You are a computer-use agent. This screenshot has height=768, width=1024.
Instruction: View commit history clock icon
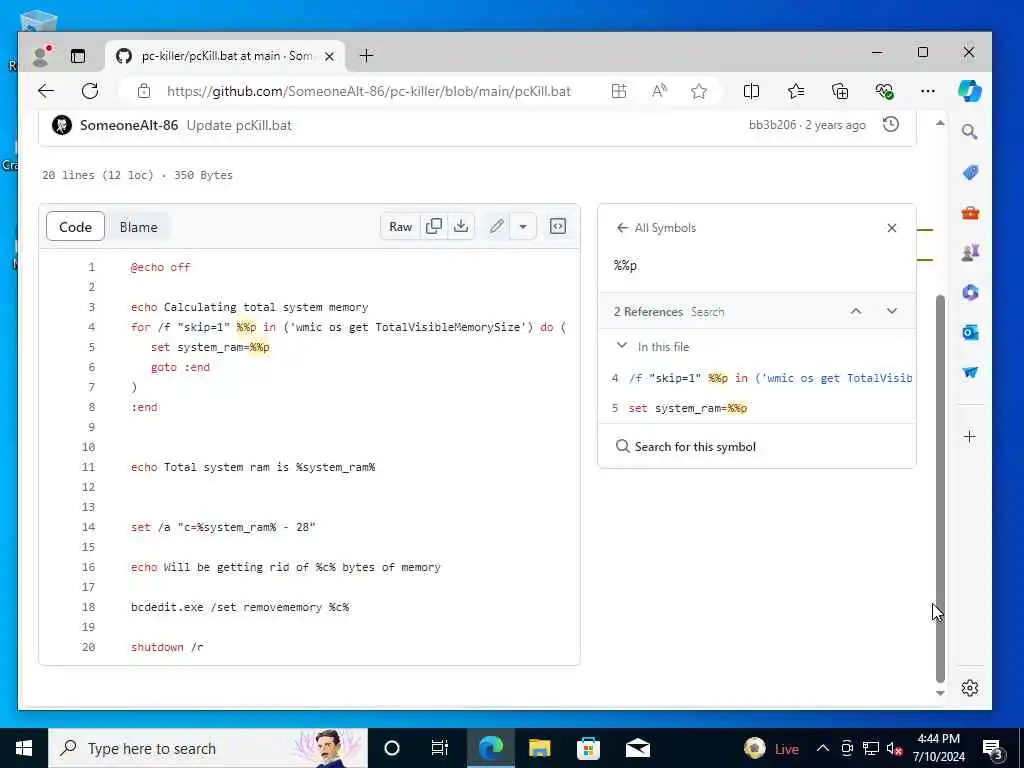coord(891,124)
